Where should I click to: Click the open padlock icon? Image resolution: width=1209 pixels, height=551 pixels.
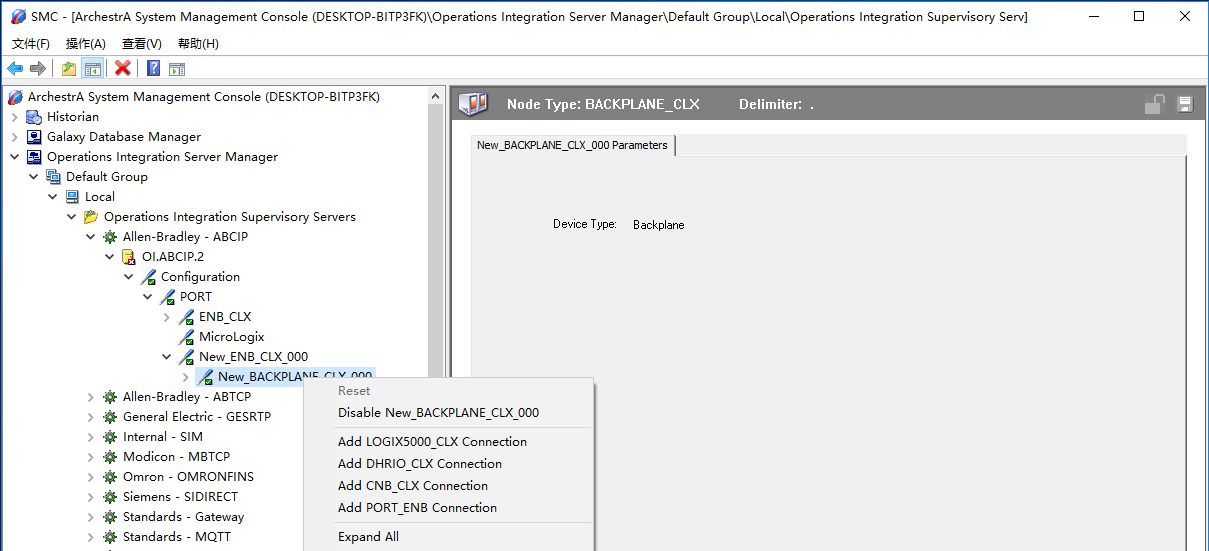[1155, 104]
